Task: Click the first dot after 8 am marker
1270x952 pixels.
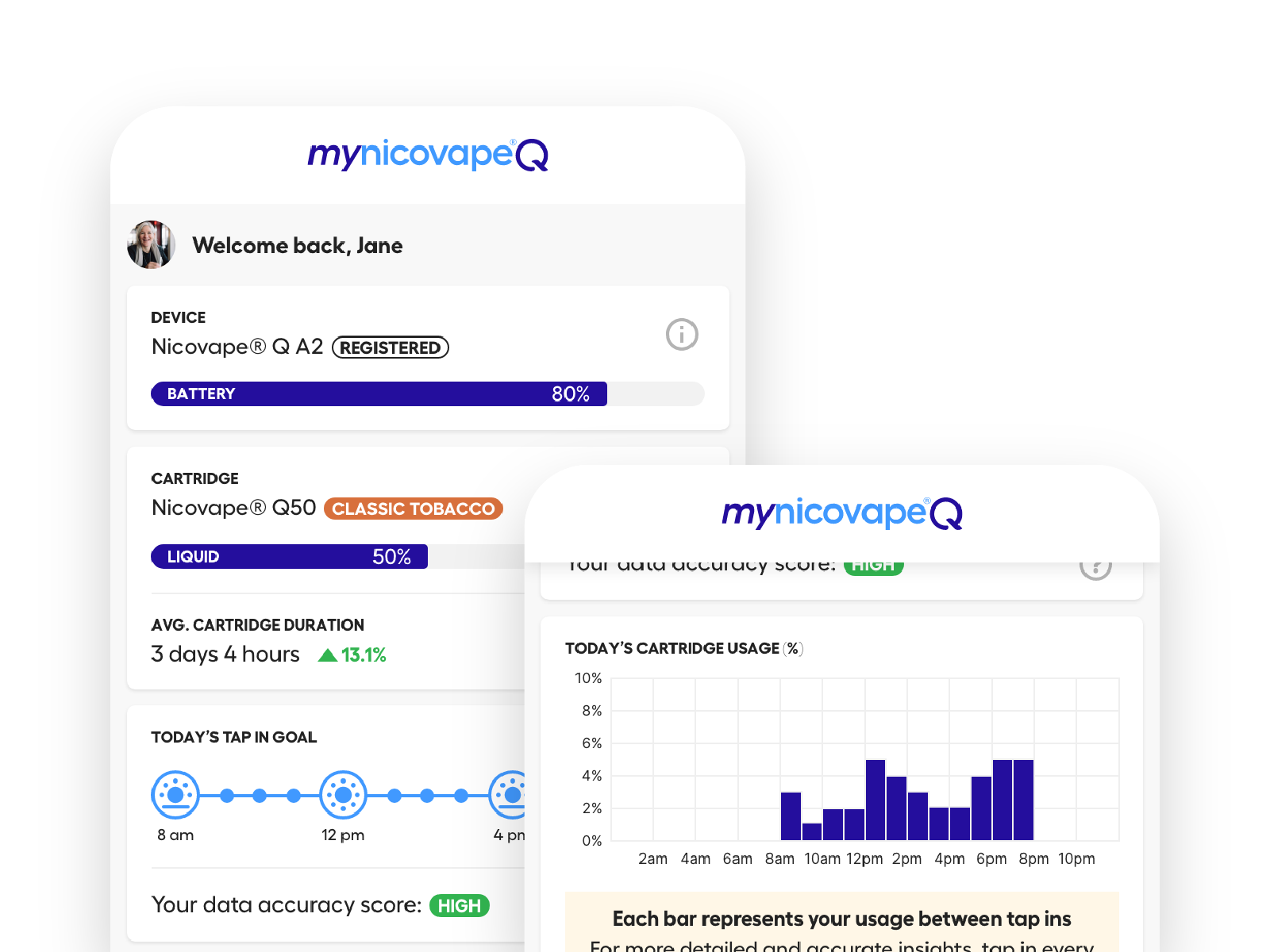Action: pyautogui.click(x=227, y=795)
